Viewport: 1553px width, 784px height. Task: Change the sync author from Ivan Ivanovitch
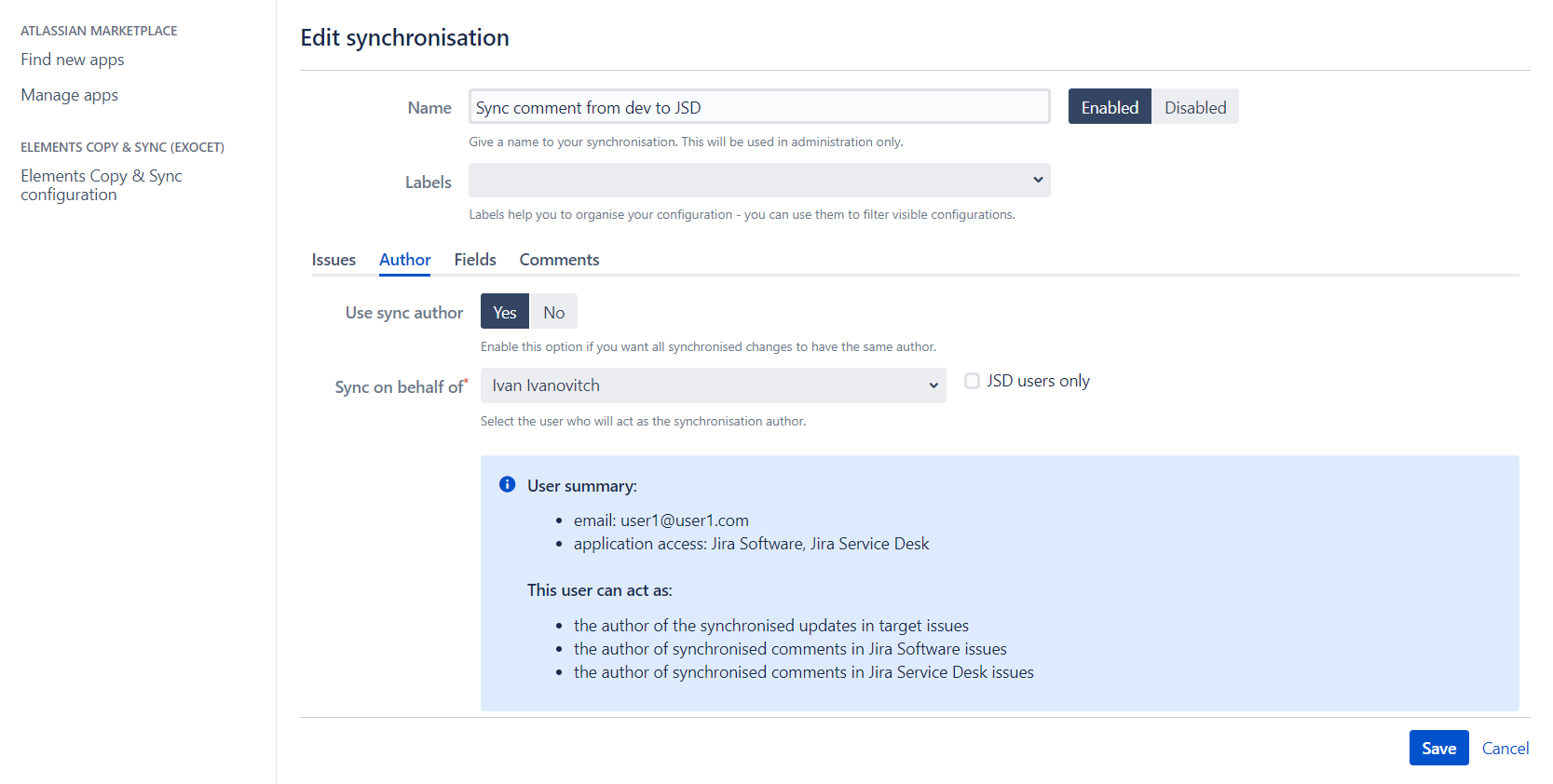pyautogui.click(x=713, y=385)
